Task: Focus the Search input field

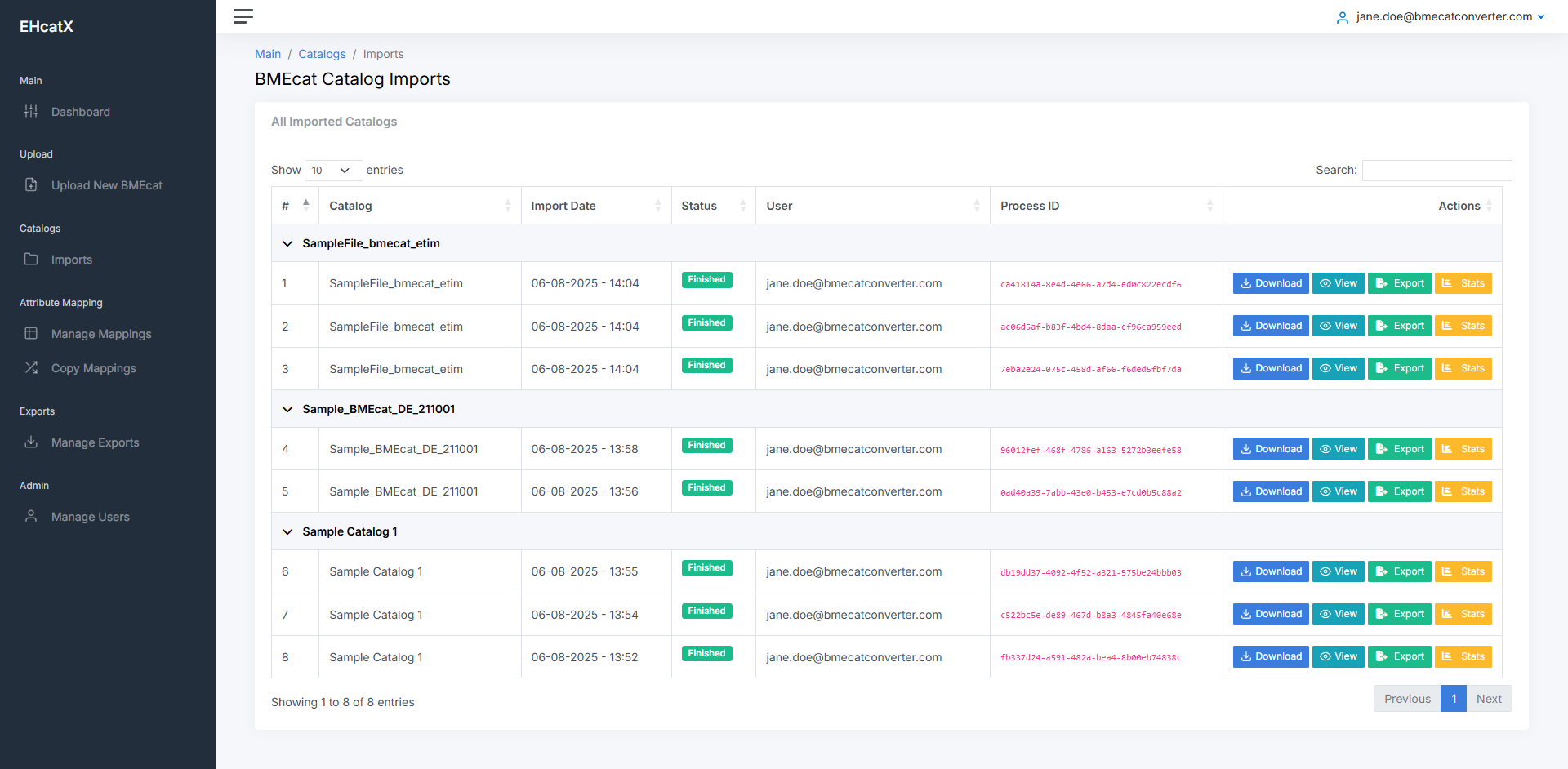Action: click(x=1437, y=171)
